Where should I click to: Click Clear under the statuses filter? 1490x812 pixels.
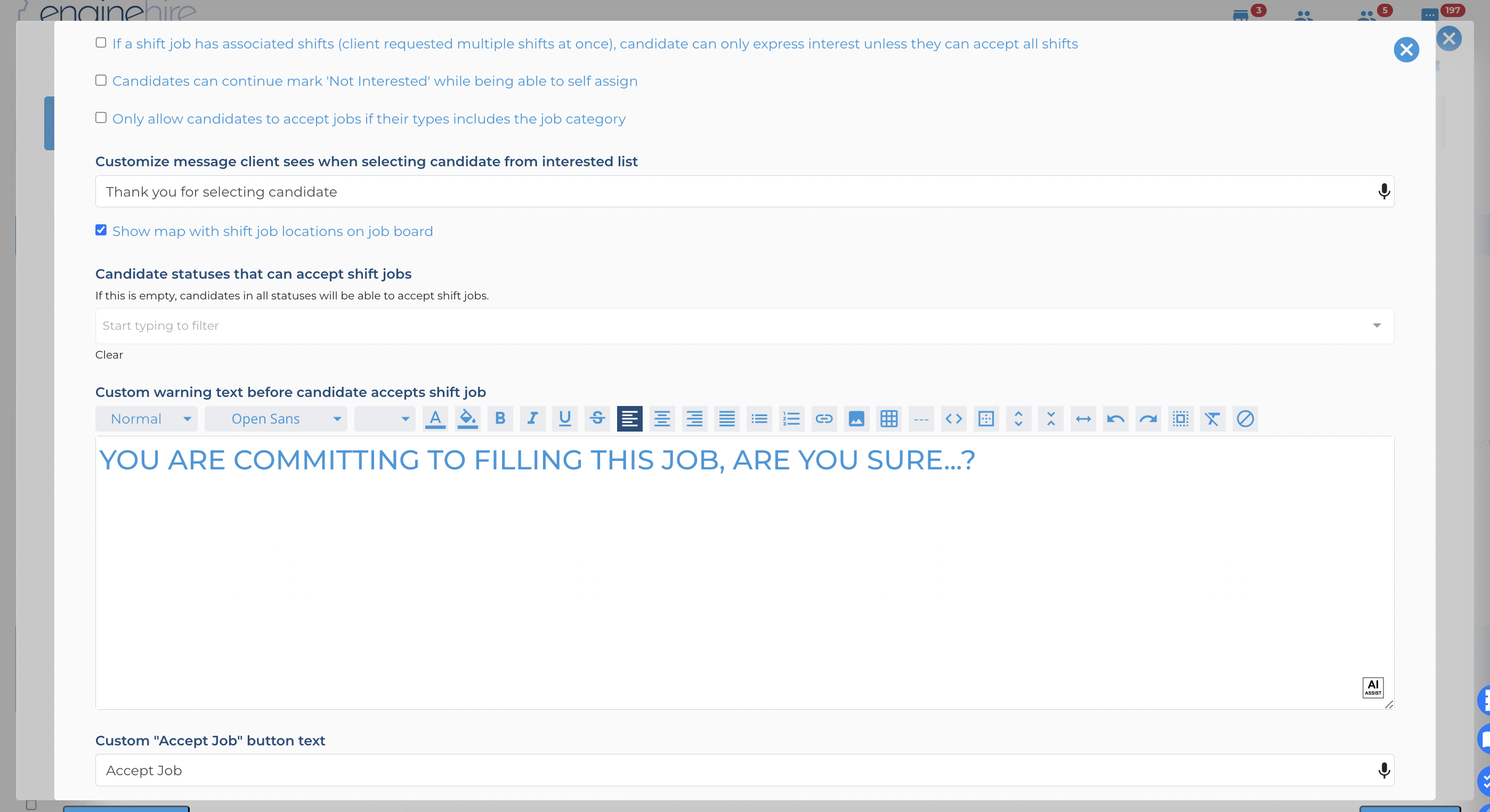109,354
